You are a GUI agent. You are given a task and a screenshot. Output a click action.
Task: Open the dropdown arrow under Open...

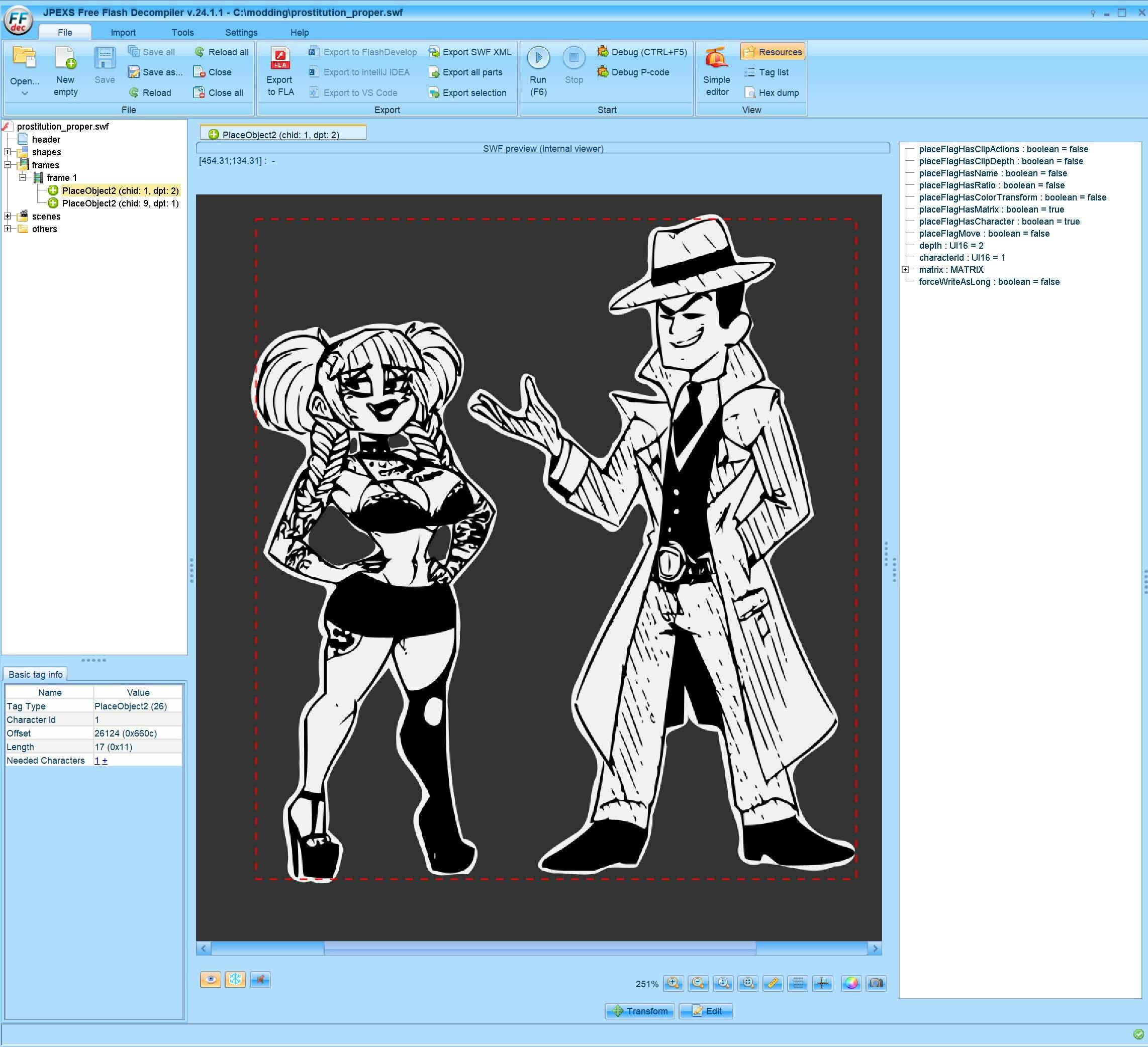point(25,93)
